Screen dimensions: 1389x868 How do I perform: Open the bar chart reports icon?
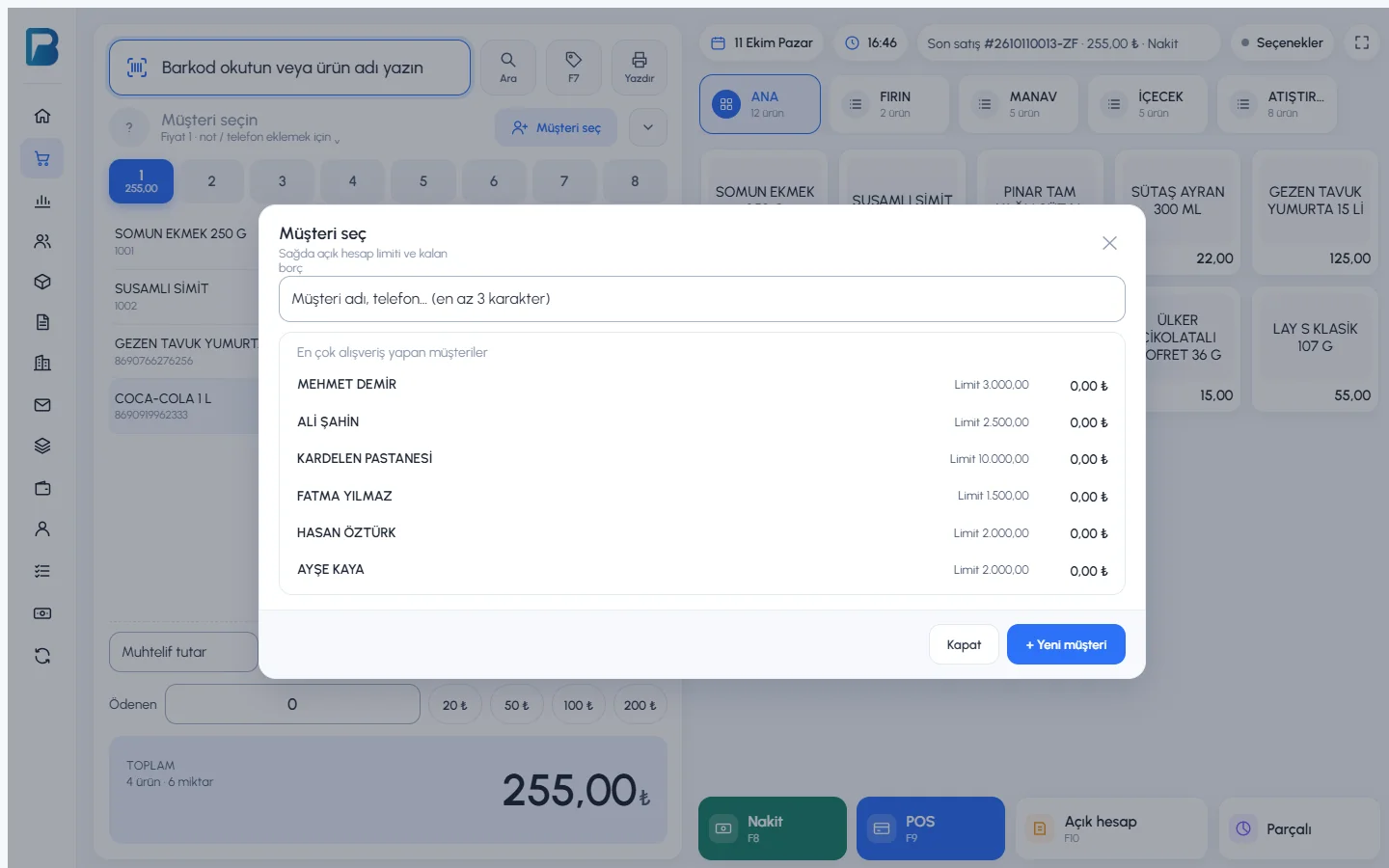(x=42, y=201)
